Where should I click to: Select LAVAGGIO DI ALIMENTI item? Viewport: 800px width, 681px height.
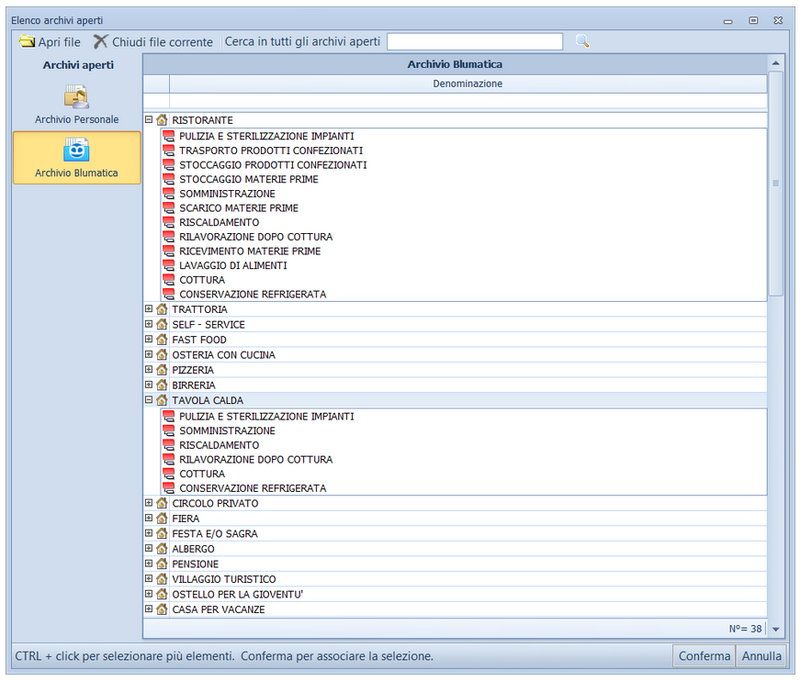coord(233,266)
